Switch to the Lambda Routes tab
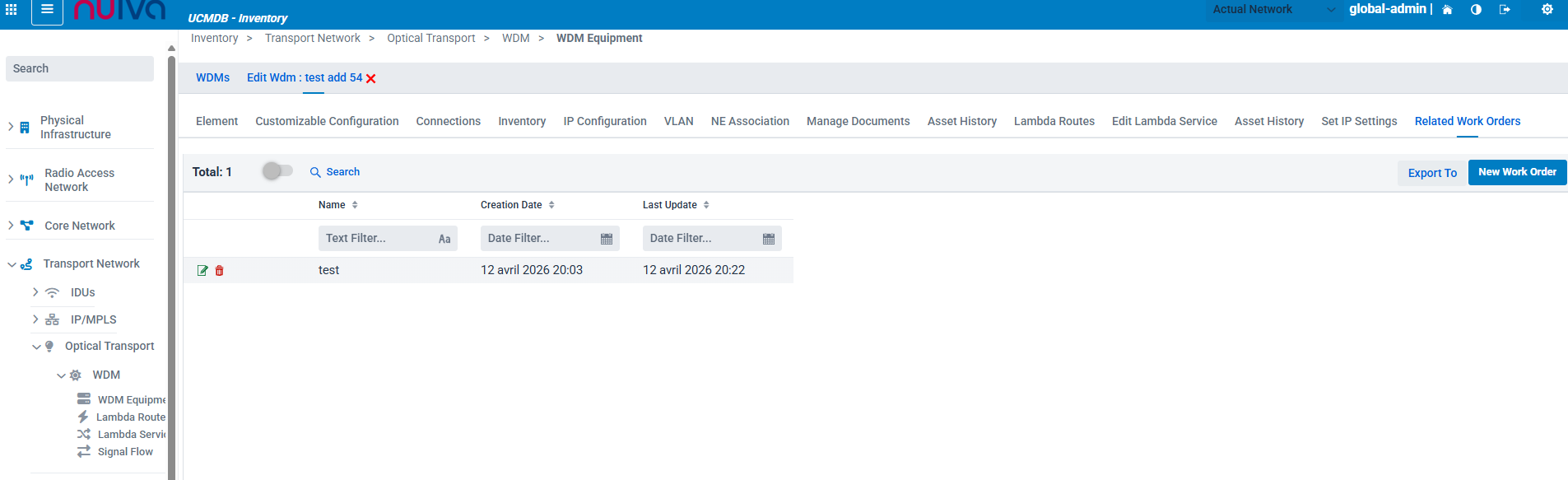The height and width of the screenshot is (480, 1568). (1054, 121)
